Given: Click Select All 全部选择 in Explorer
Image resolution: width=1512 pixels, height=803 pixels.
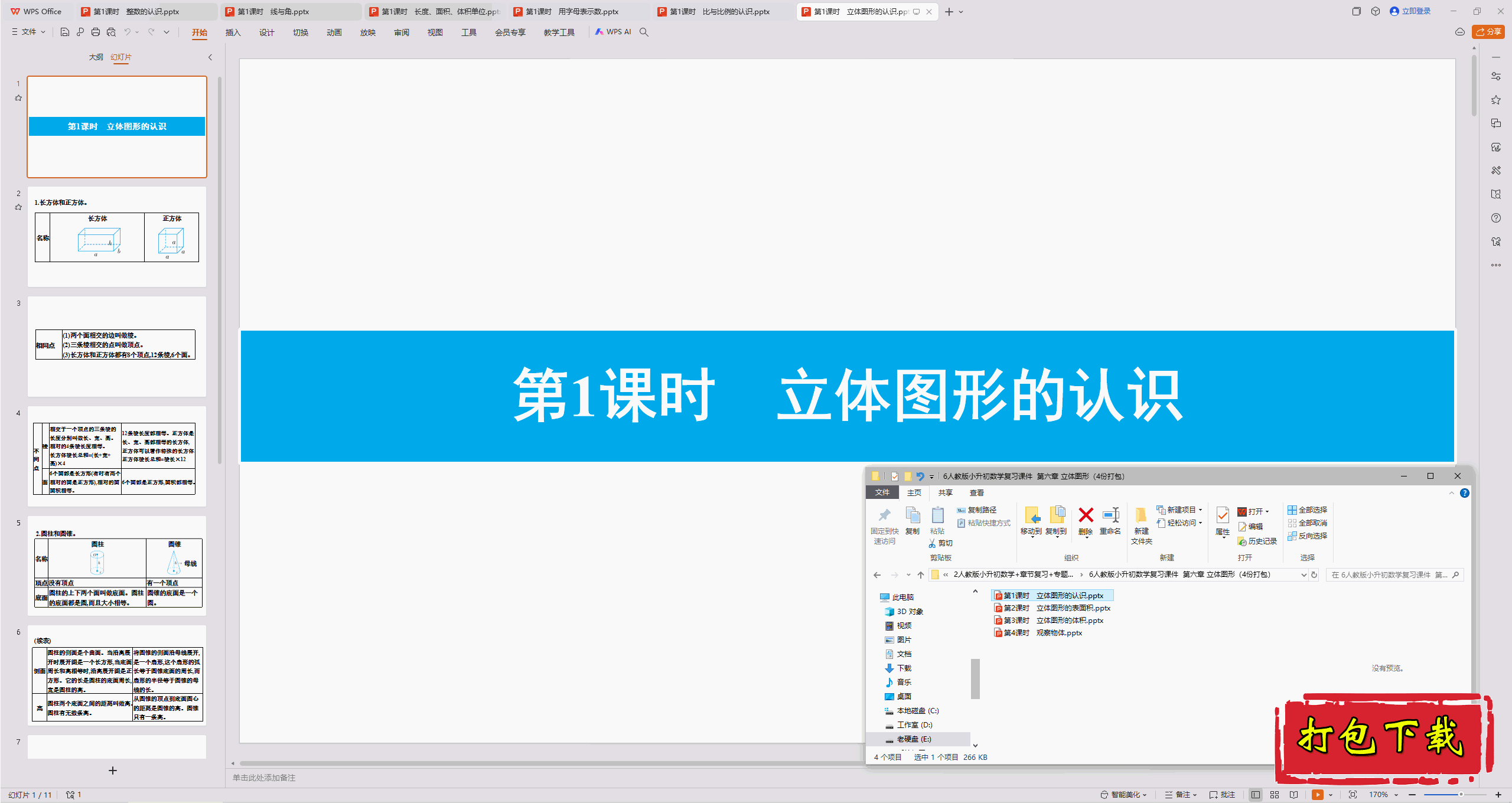Looking at the screenshot, I should click(x=1308, y=510).
